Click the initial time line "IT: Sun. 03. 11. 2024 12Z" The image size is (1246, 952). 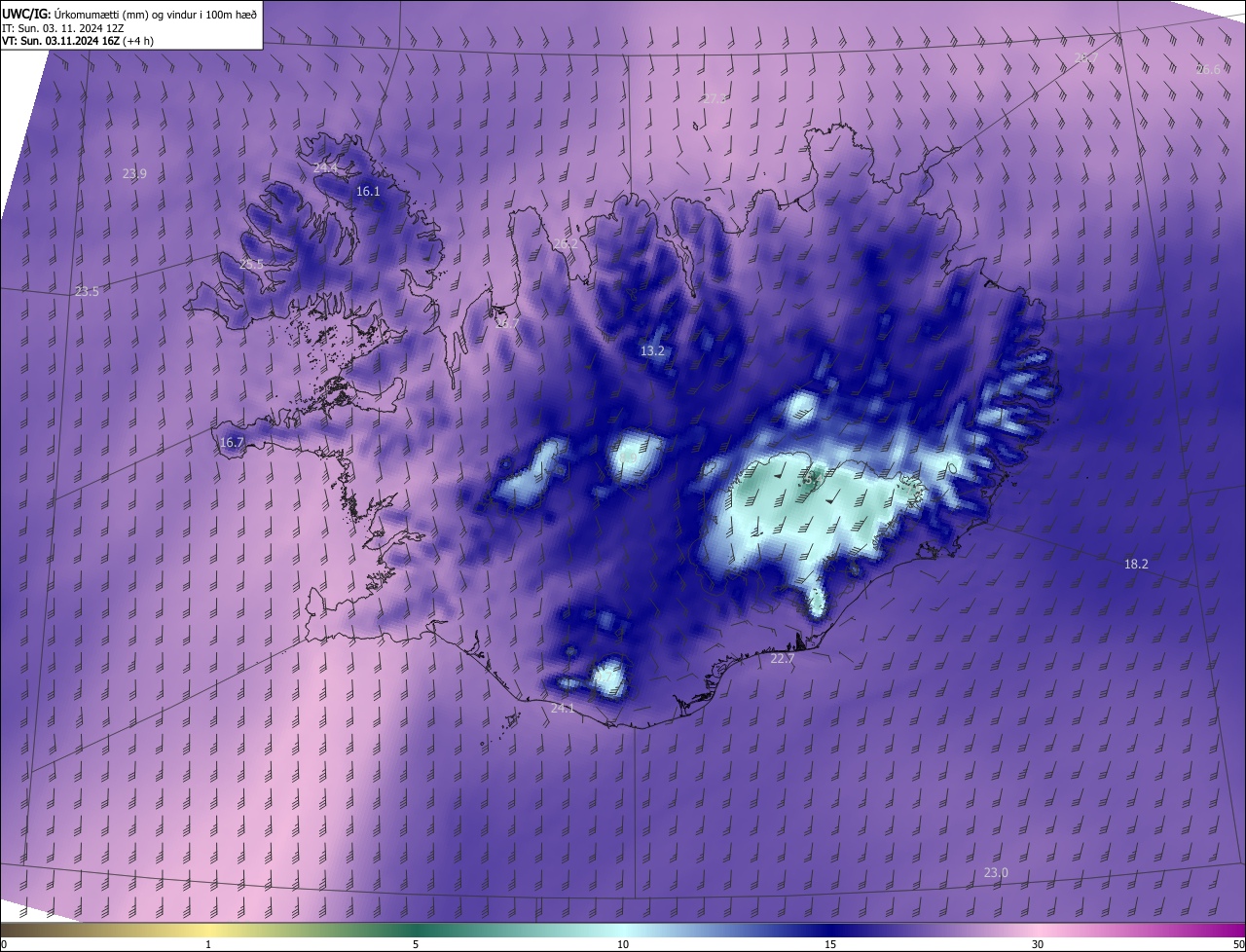(63, 27)
